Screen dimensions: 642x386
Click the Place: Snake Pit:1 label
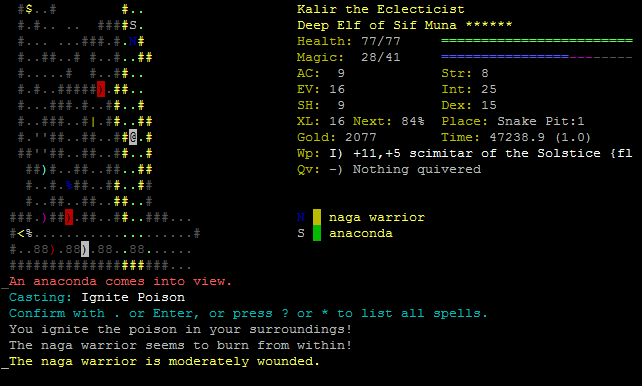pos(513,121)
